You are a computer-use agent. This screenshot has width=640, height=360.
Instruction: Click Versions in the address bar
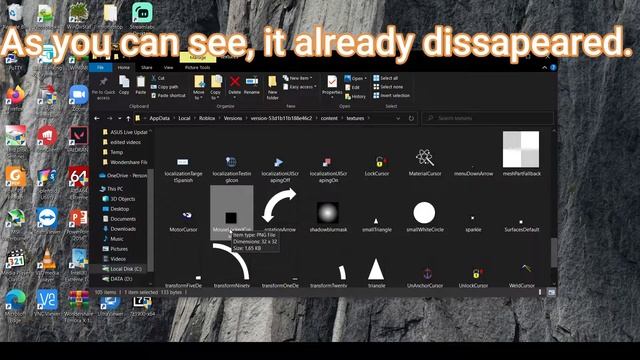click(233, 118)
